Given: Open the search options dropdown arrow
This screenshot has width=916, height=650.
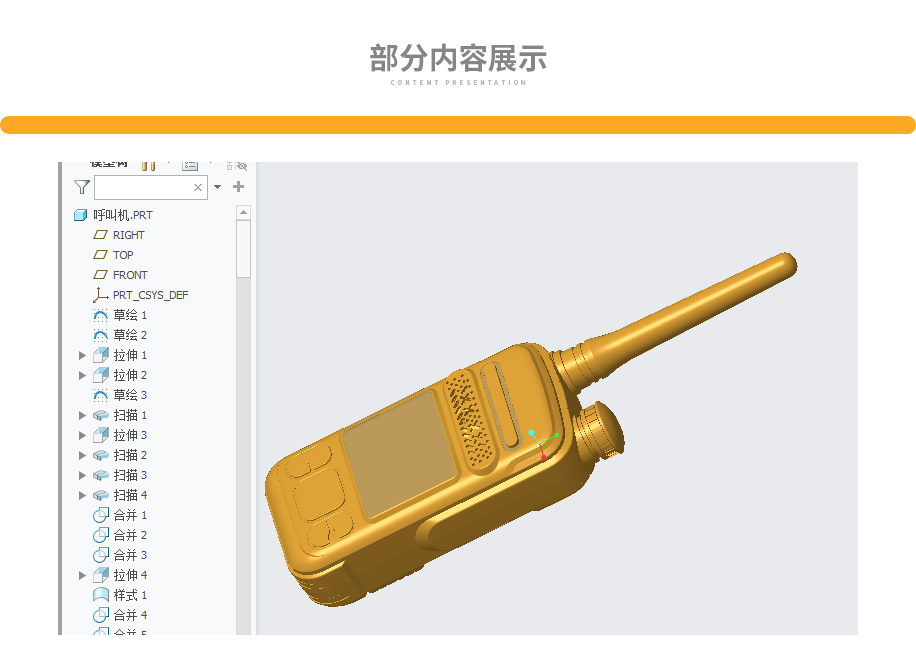Looking at the screenshot, I should click(217, 187).
